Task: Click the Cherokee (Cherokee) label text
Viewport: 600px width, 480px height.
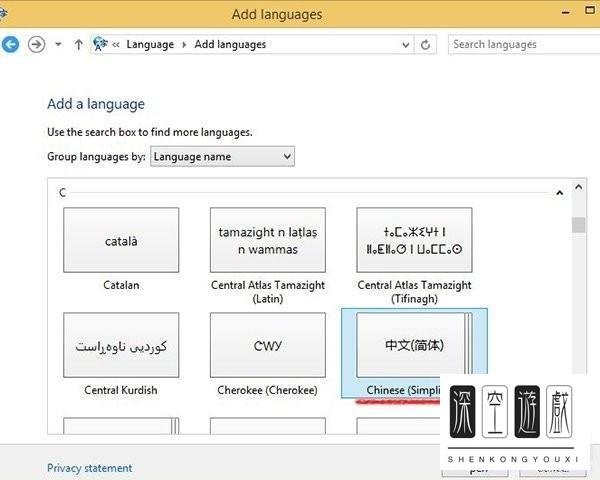Action: pyautogui.click(x=267, y=390)
